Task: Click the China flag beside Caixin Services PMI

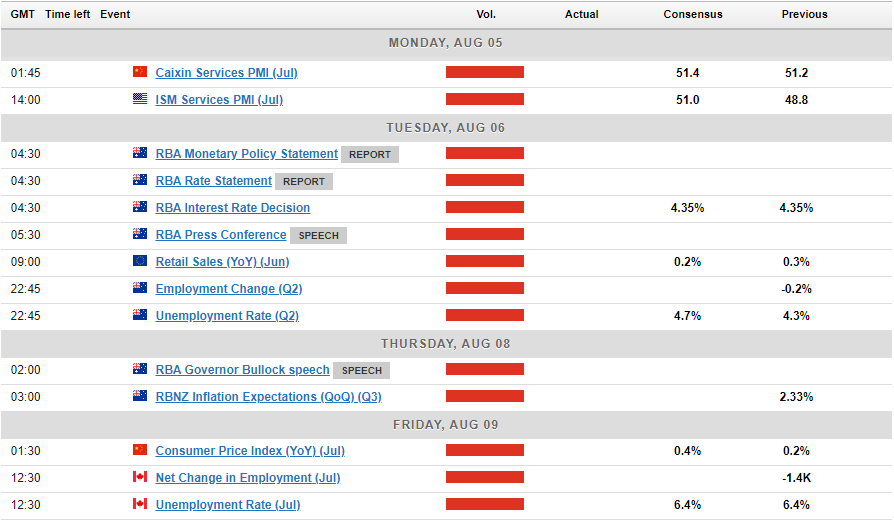Action: [x=140, y=72]
